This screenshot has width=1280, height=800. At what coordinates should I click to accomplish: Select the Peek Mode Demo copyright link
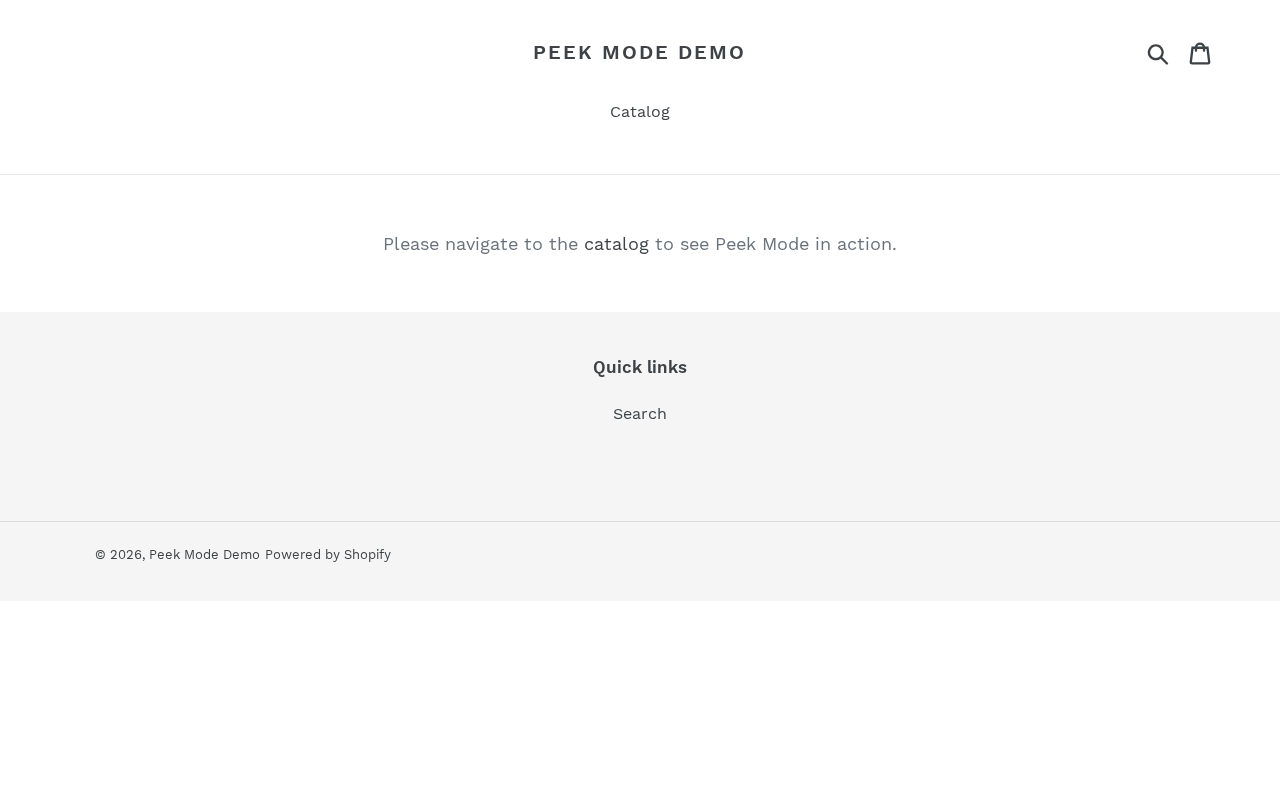coord(204,555)
